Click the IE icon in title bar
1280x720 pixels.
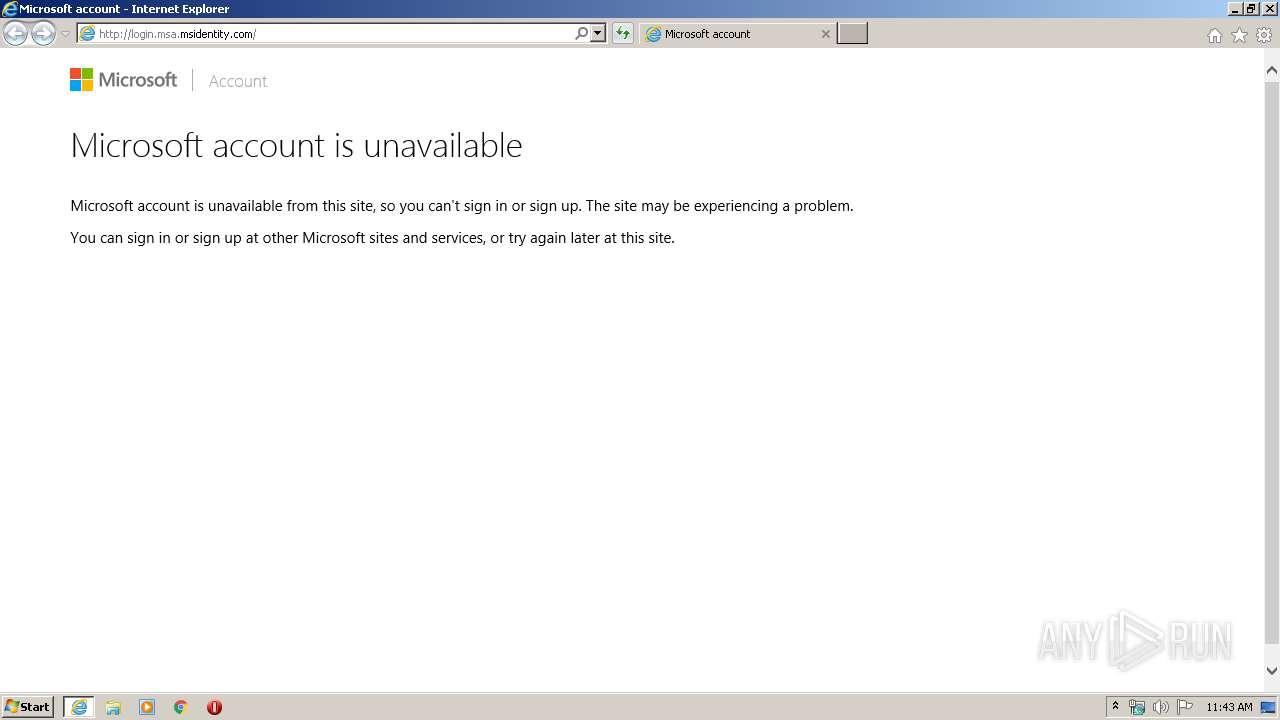tap(10, 9)
